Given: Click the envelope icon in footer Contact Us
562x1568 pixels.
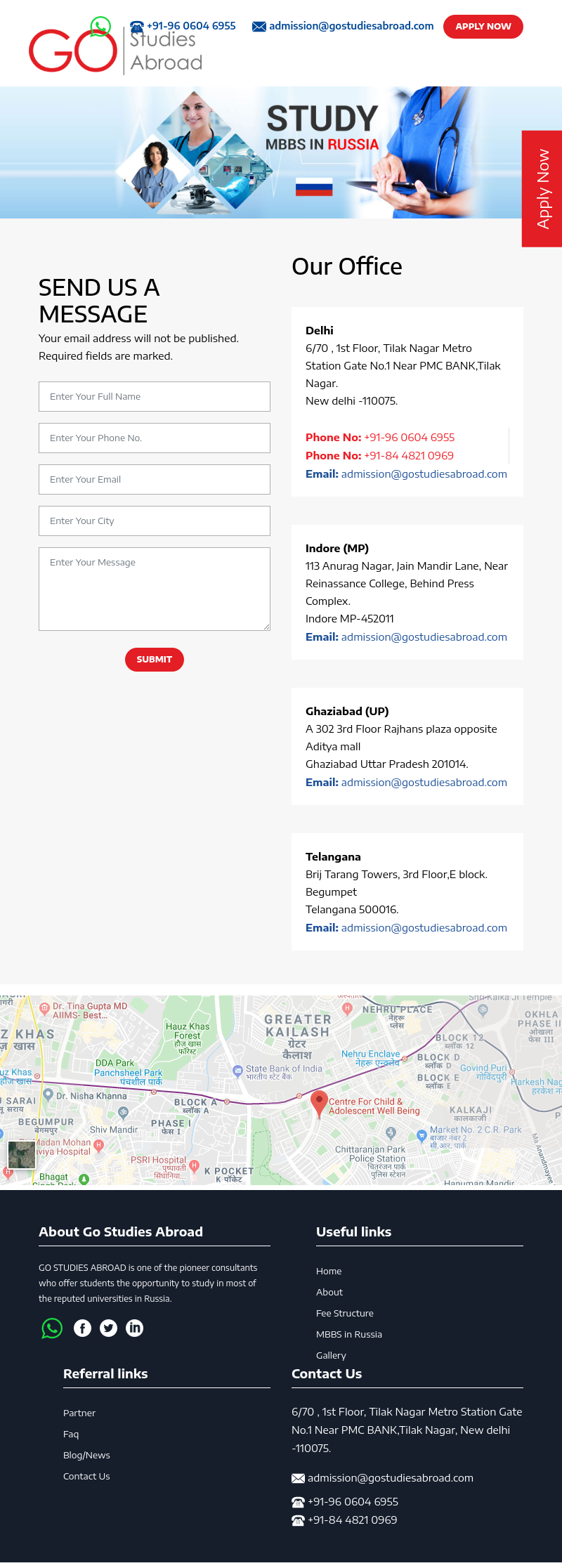Looking at the screenshot, I should coord(298,1478).
